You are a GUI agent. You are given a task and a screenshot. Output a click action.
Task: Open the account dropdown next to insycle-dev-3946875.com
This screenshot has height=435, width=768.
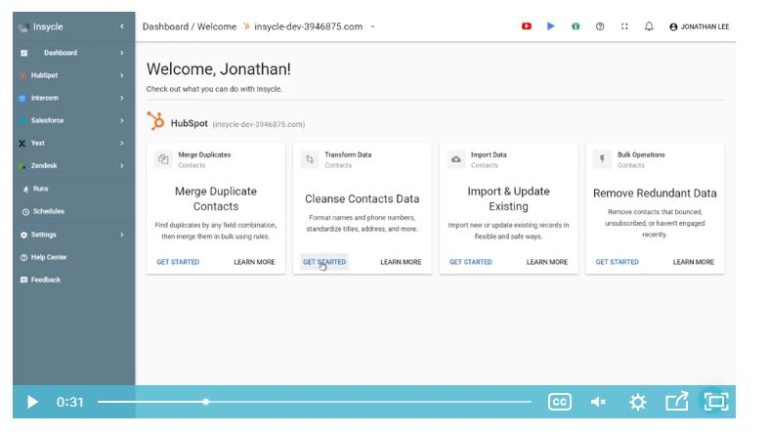point(373,27)
